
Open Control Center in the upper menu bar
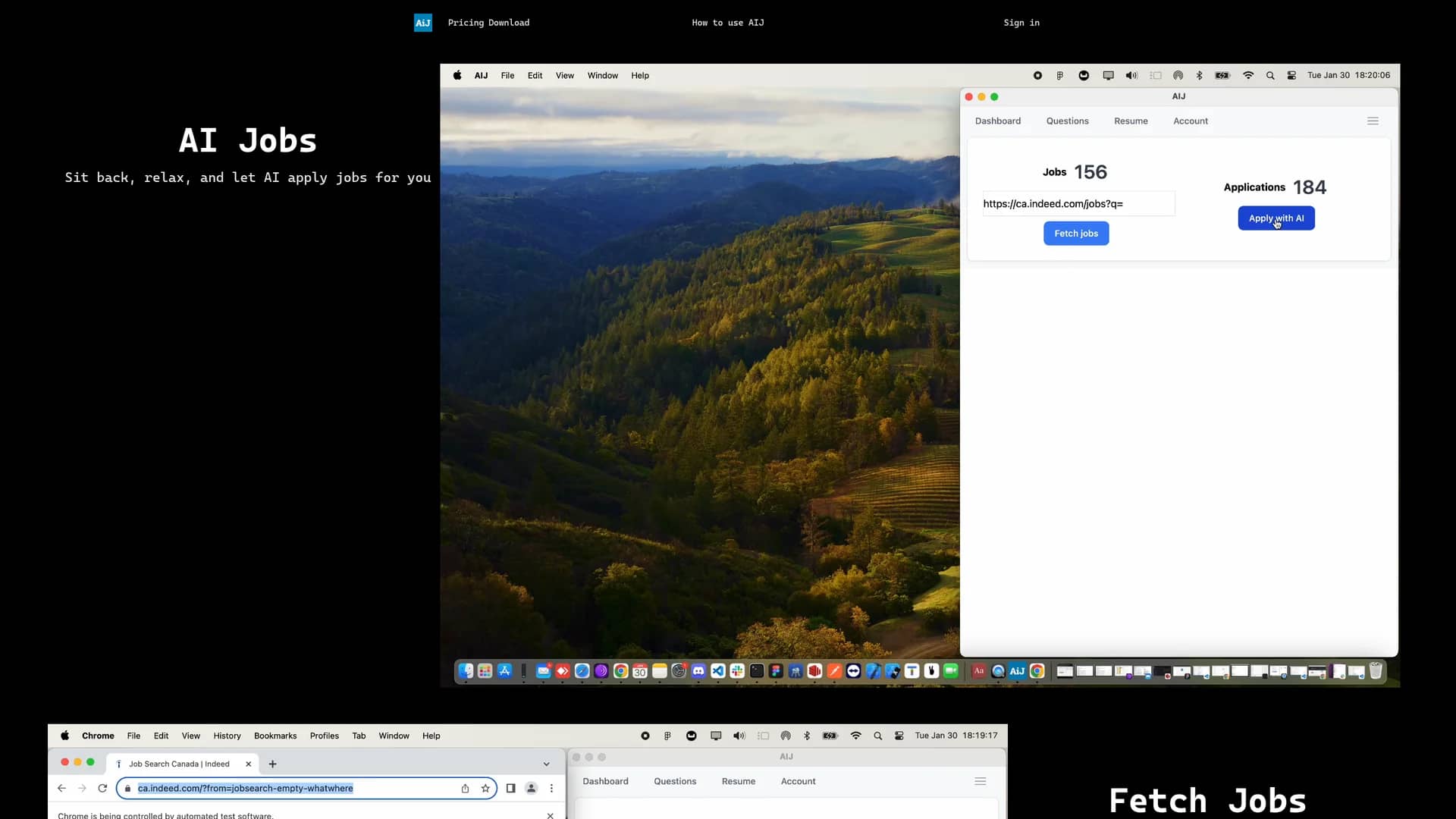tap(1291, 76)
